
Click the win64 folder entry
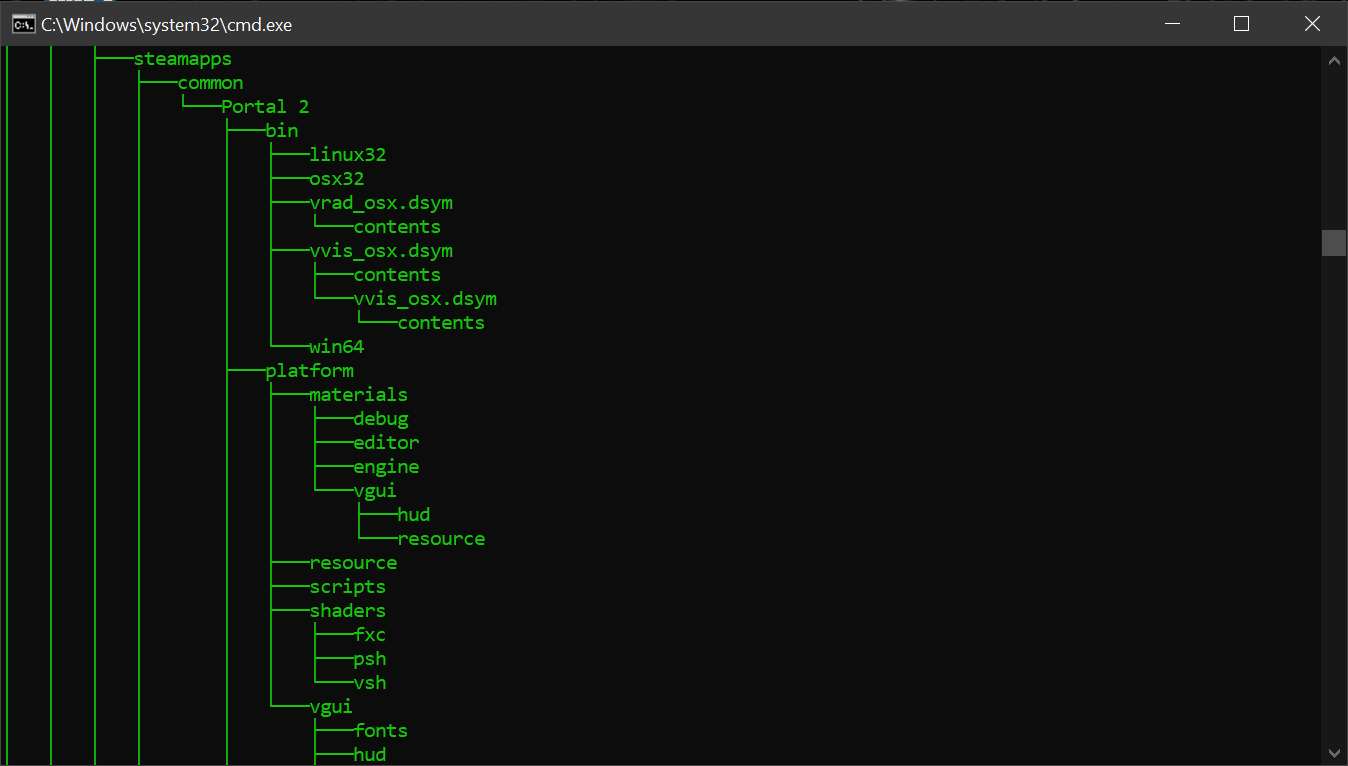(x=336, y=346)
